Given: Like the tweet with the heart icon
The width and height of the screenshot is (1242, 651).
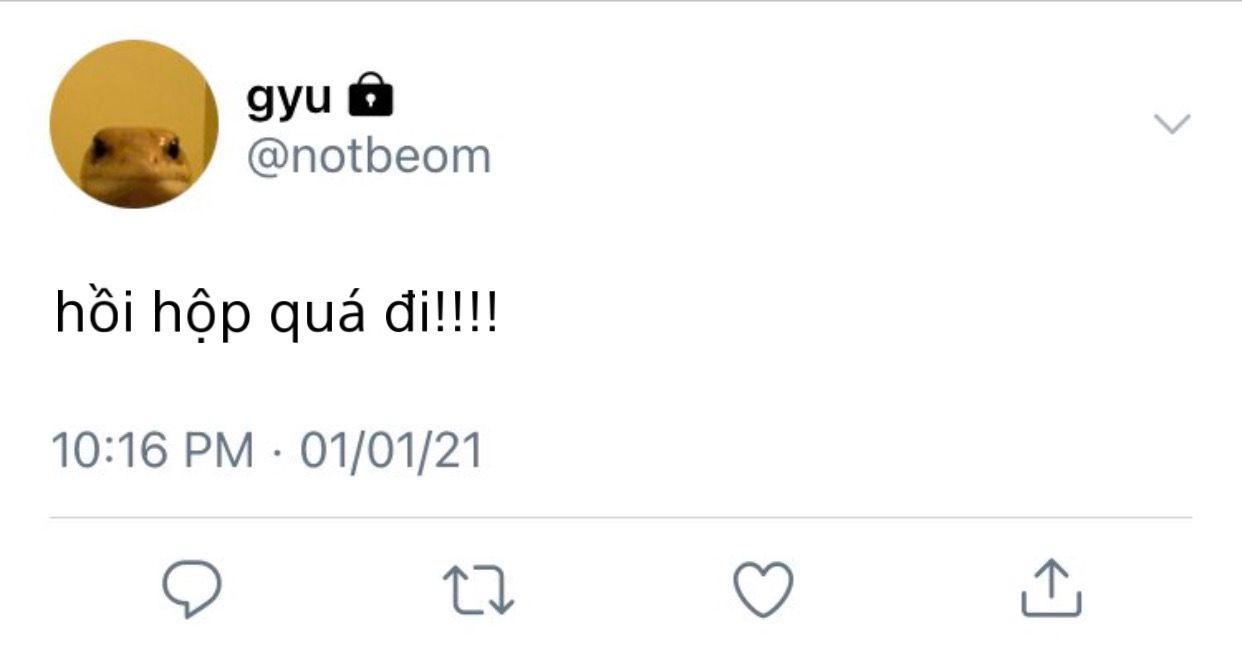Looking at the screenshot, I should pos(764,588).
